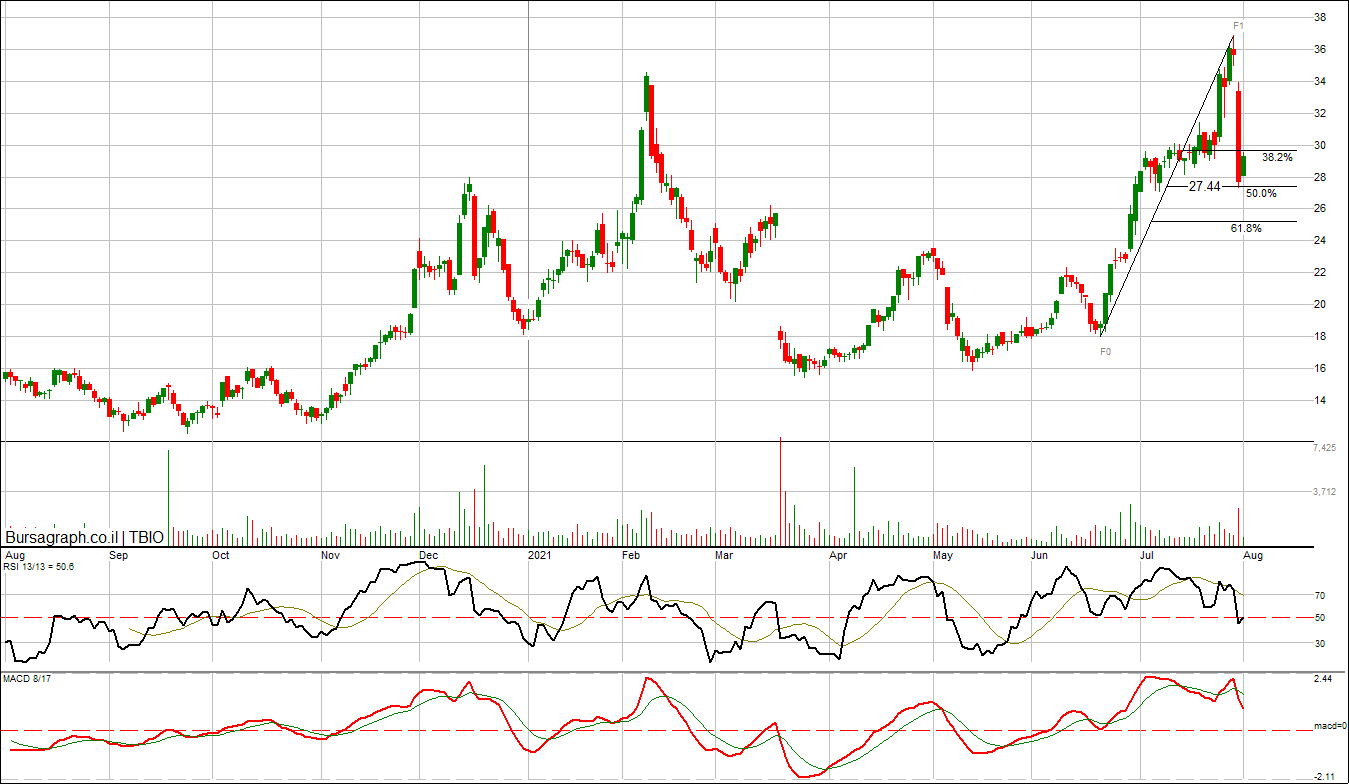The image size is (1349, 784).
Task: Click the 26 value on the price axis
Action: [x=1320, y=208]
